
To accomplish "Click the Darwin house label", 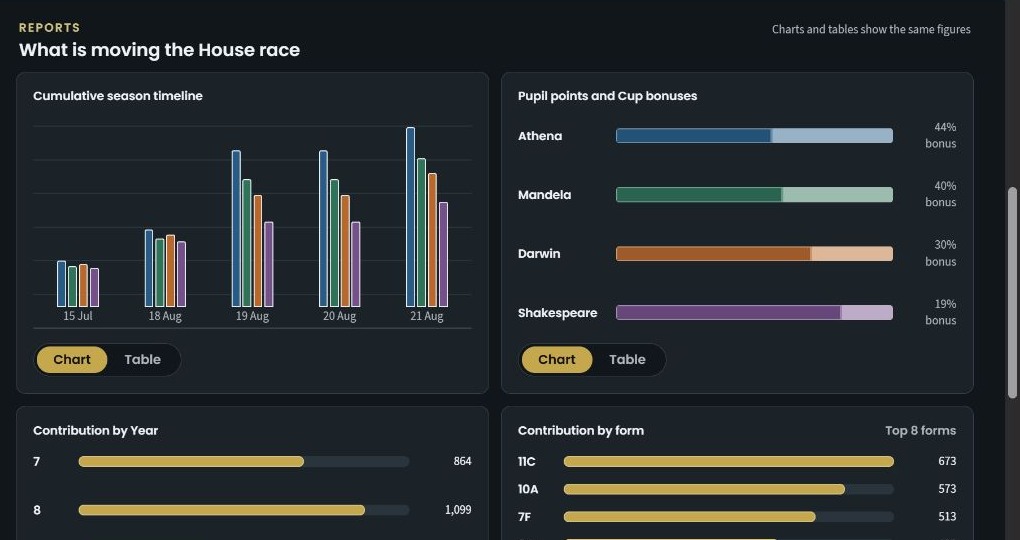I will (x=539, y=254).
